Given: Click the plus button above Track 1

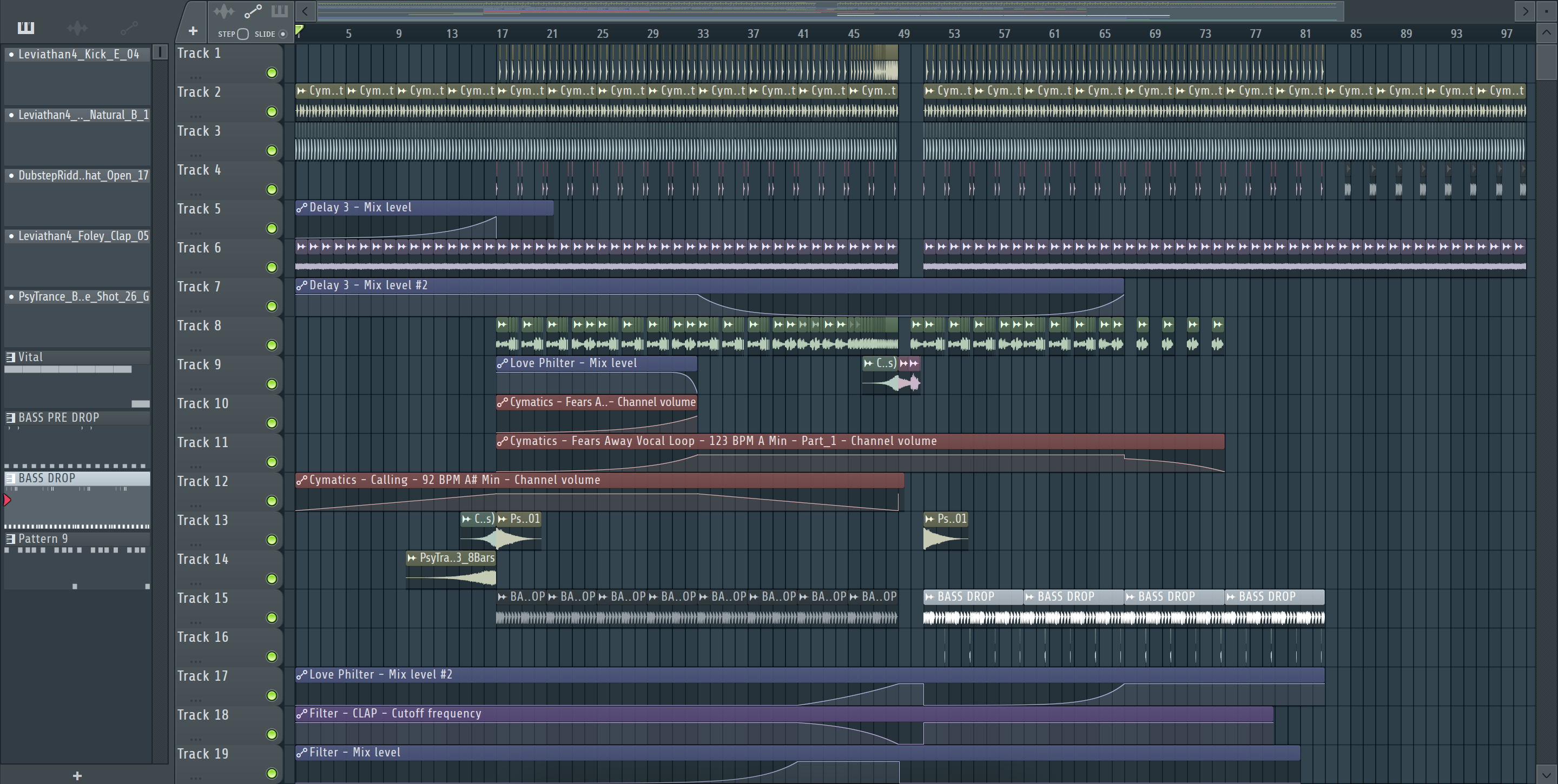Looking at the screenshot, I should point(193,30).
